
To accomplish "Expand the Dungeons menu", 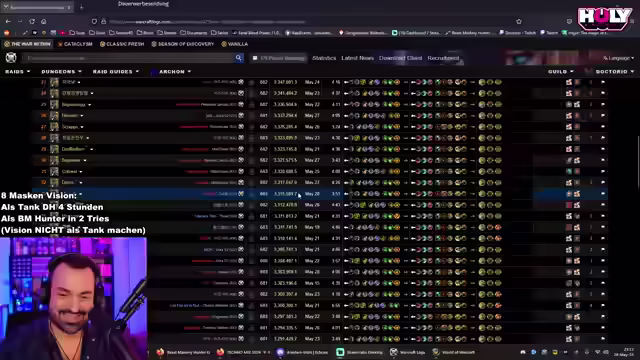I will [62, 71].
